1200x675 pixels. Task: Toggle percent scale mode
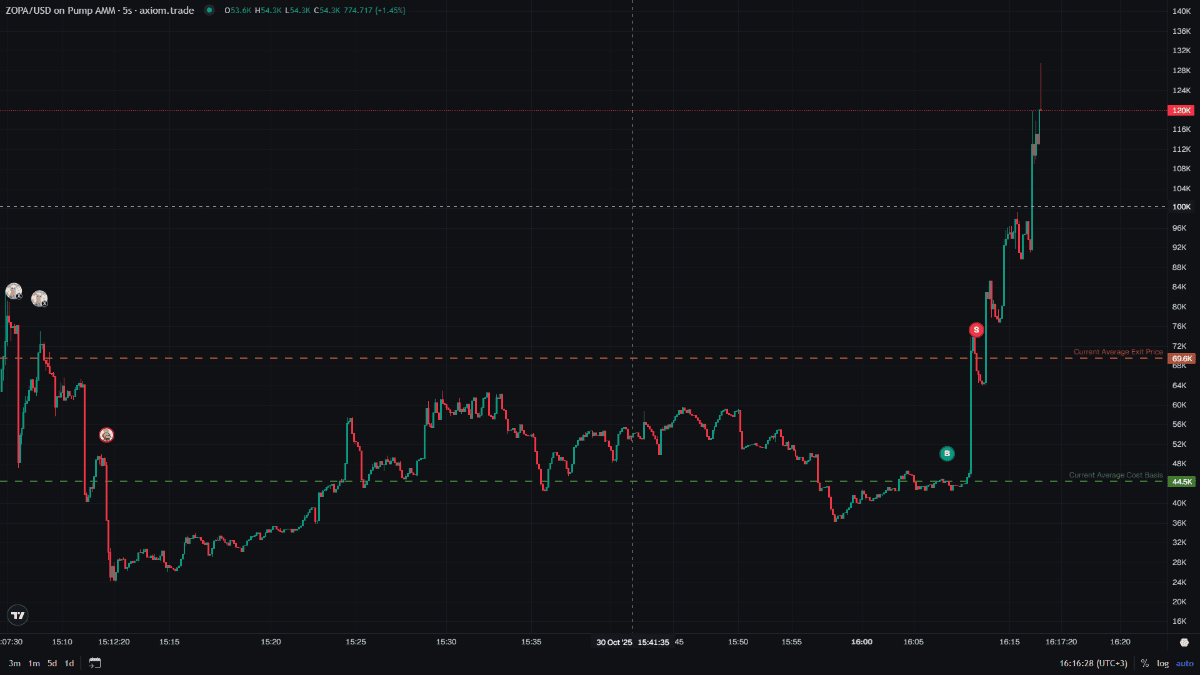[x=1144, y=663]
